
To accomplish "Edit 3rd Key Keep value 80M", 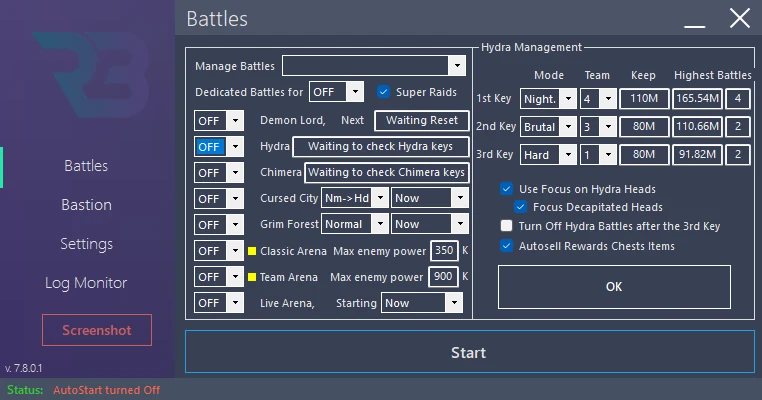I will point(644,155).
